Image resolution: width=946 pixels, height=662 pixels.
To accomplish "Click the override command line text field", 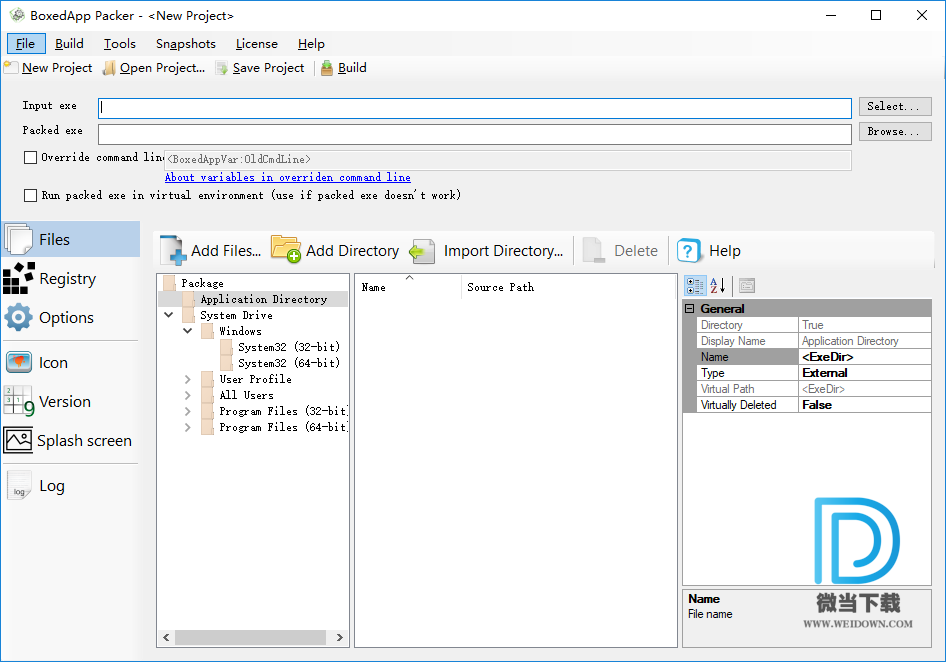I will [x=507, y=159].
